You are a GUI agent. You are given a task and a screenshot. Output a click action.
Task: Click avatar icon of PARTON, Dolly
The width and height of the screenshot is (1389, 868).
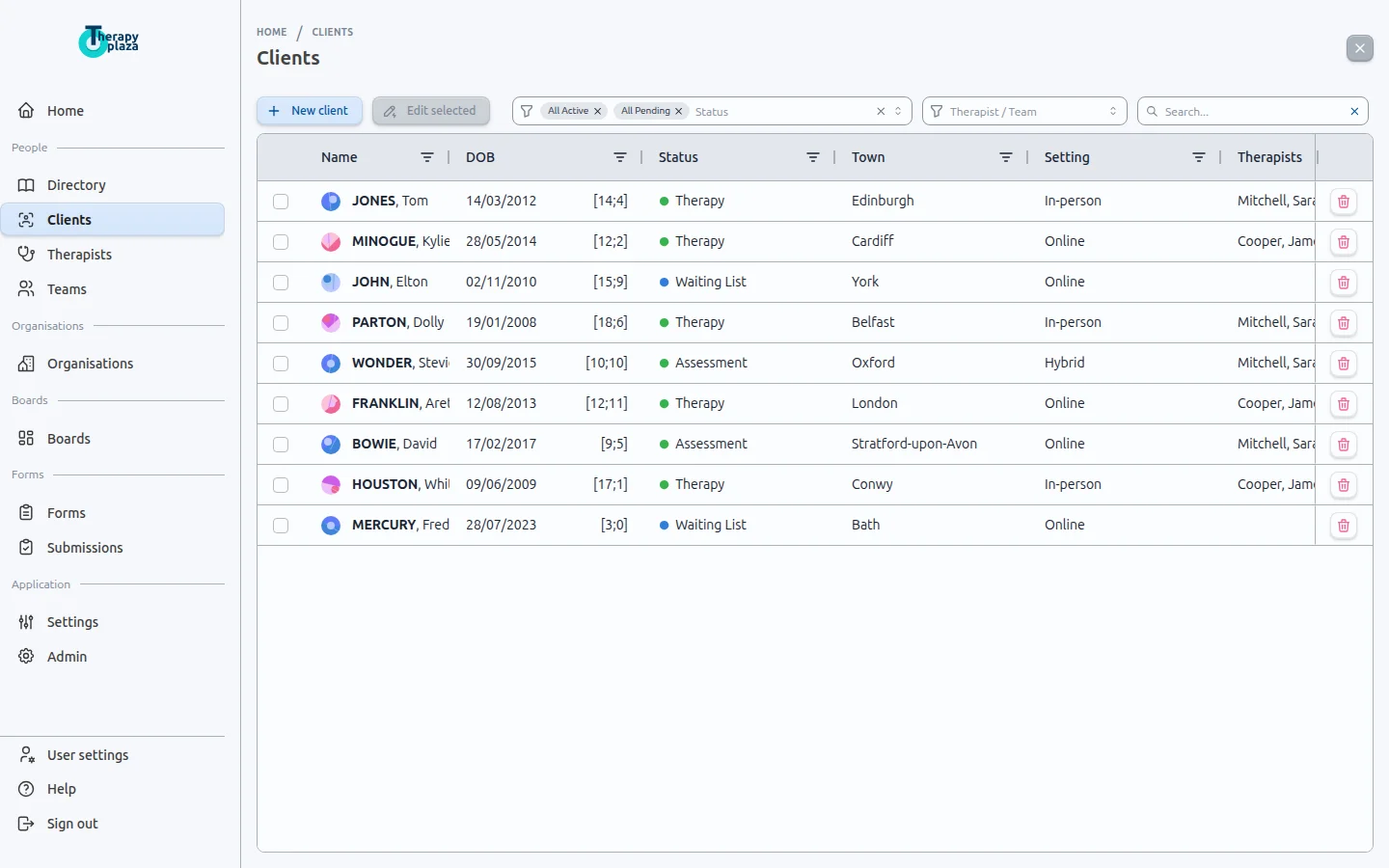tap(331, 322)
